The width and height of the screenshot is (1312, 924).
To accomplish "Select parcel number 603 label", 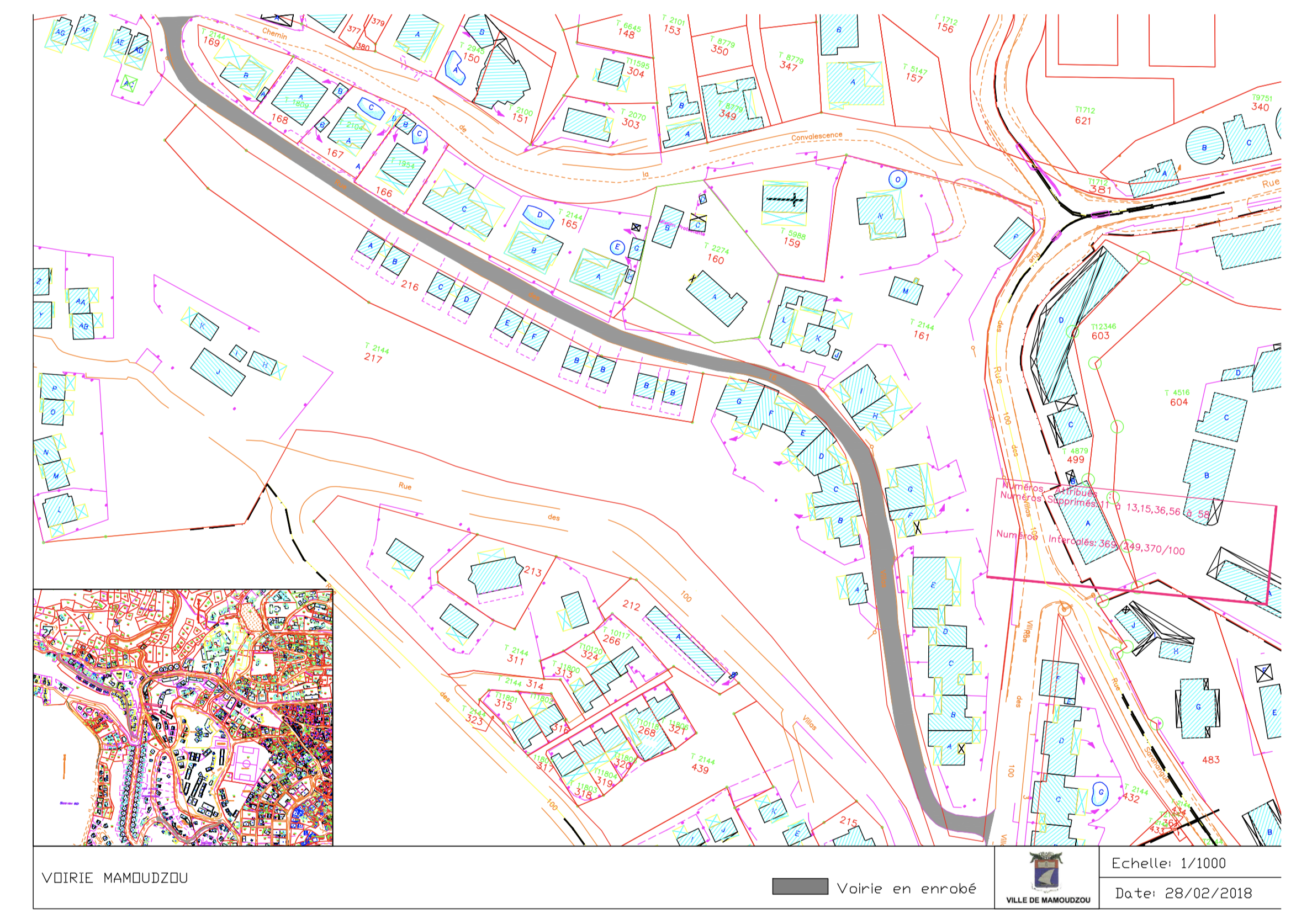I will coord(1100,336).
